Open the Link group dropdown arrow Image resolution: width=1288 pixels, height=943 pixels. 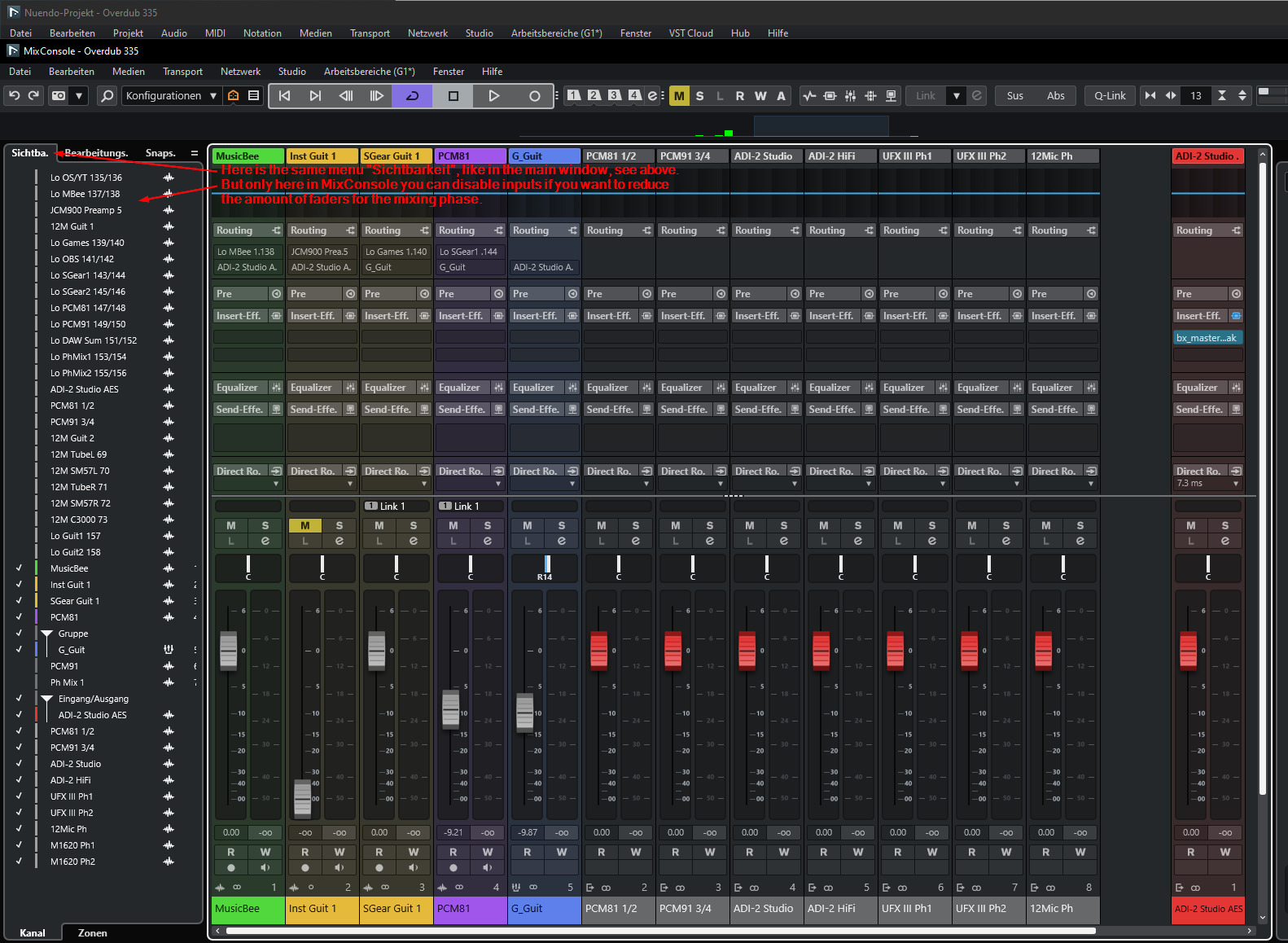[x=957, y=95]
